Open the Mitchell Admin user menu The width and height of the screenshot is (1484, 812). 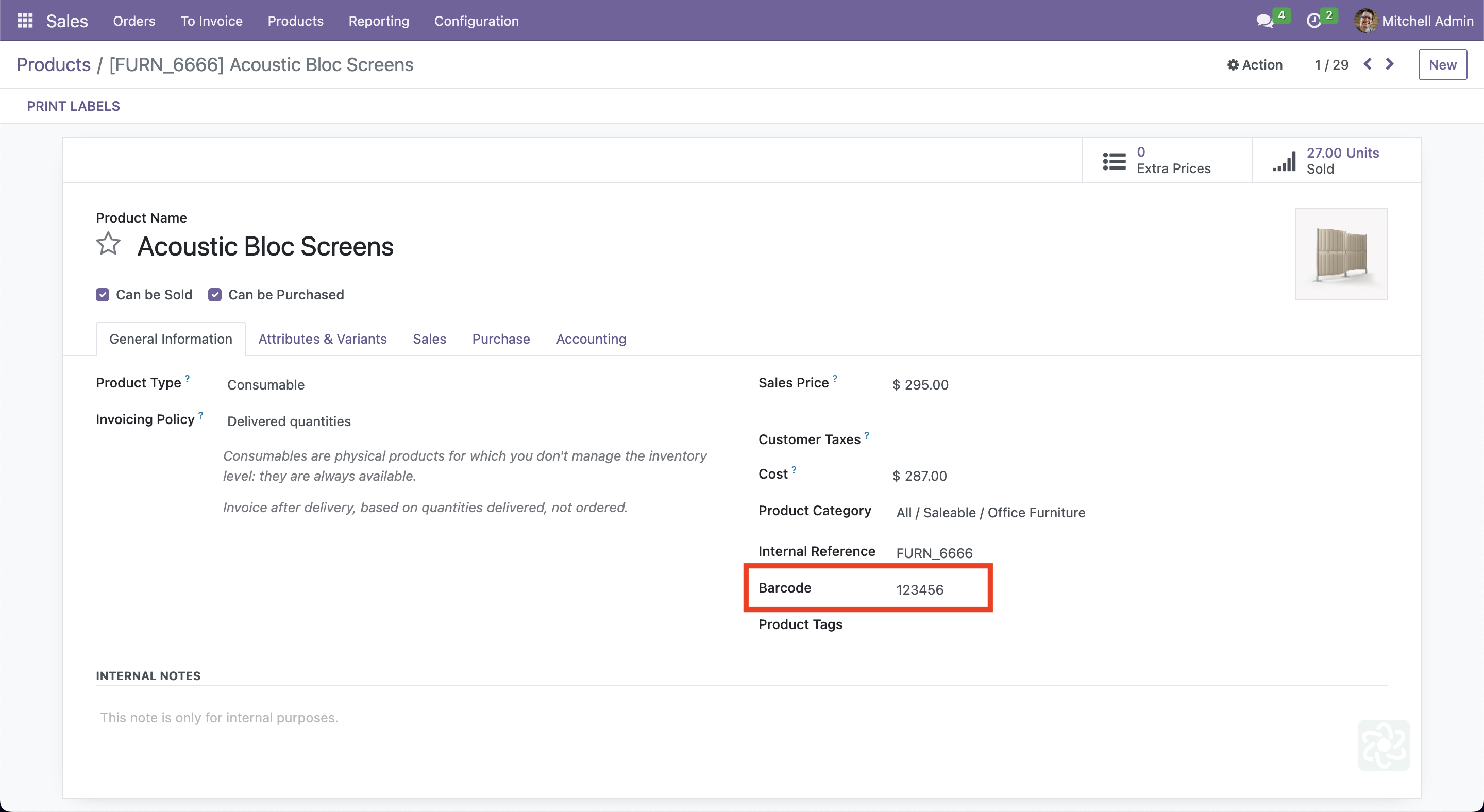(1415, 21)
